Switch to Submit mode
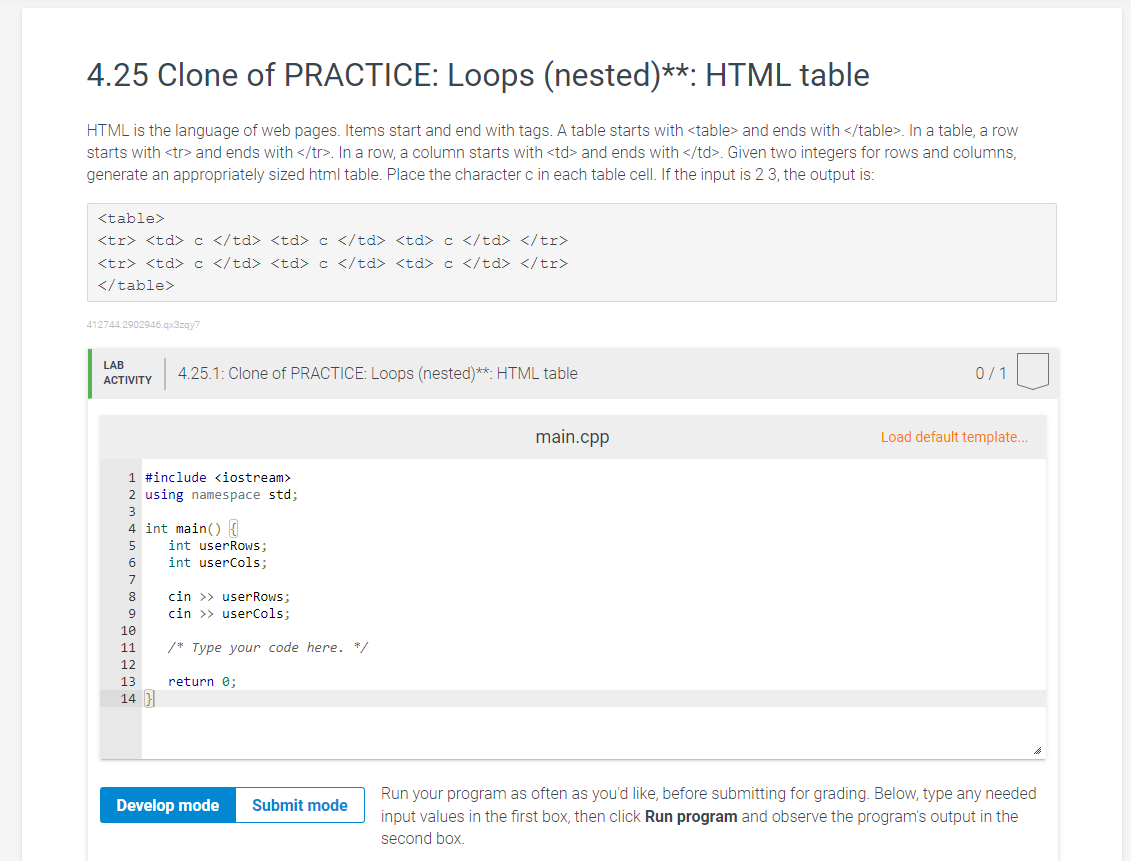1131x861 pixels. pyautogui.click(x=299, y=805)
